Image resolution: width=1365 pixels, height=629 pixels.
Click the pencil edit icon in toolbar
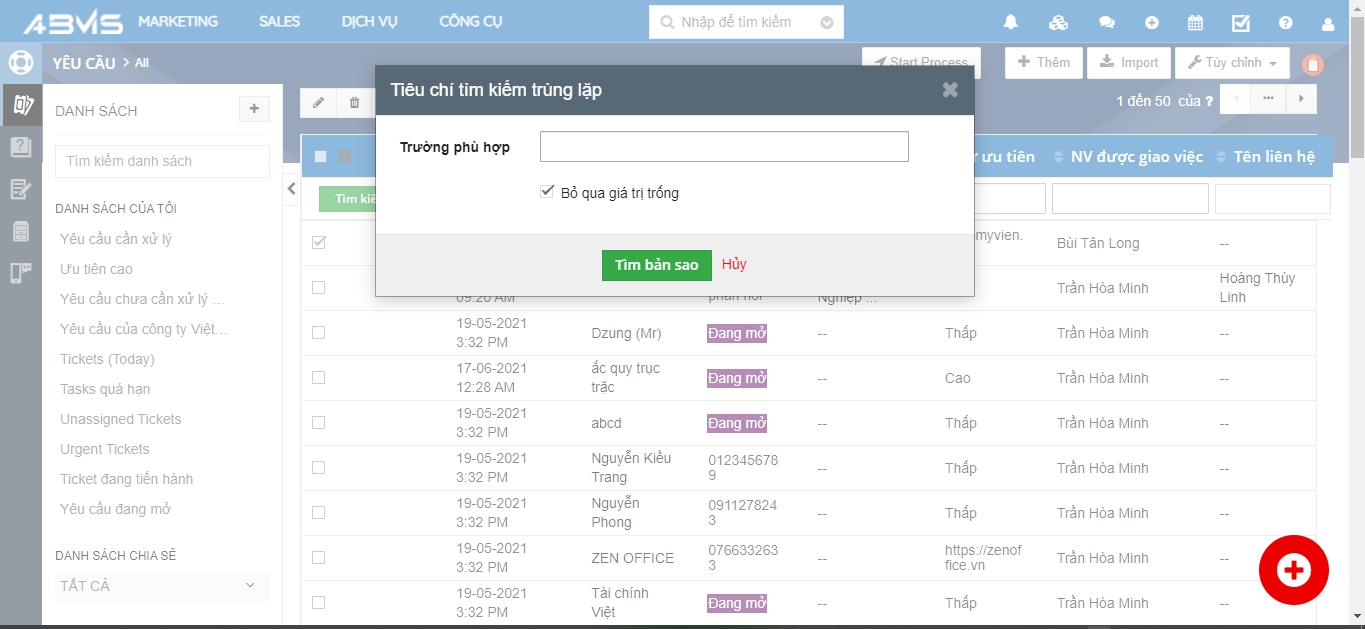click(319, 101)
